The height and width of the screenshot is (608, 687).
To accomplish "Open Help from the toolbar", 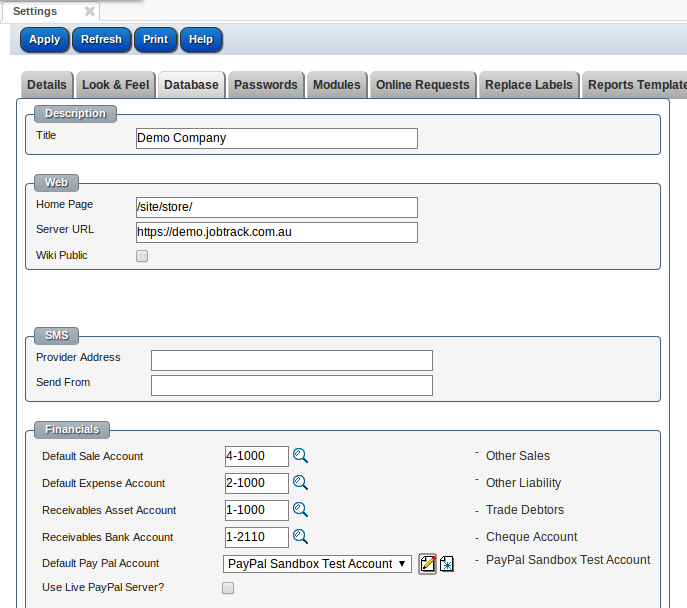I will tap(201, 40).
